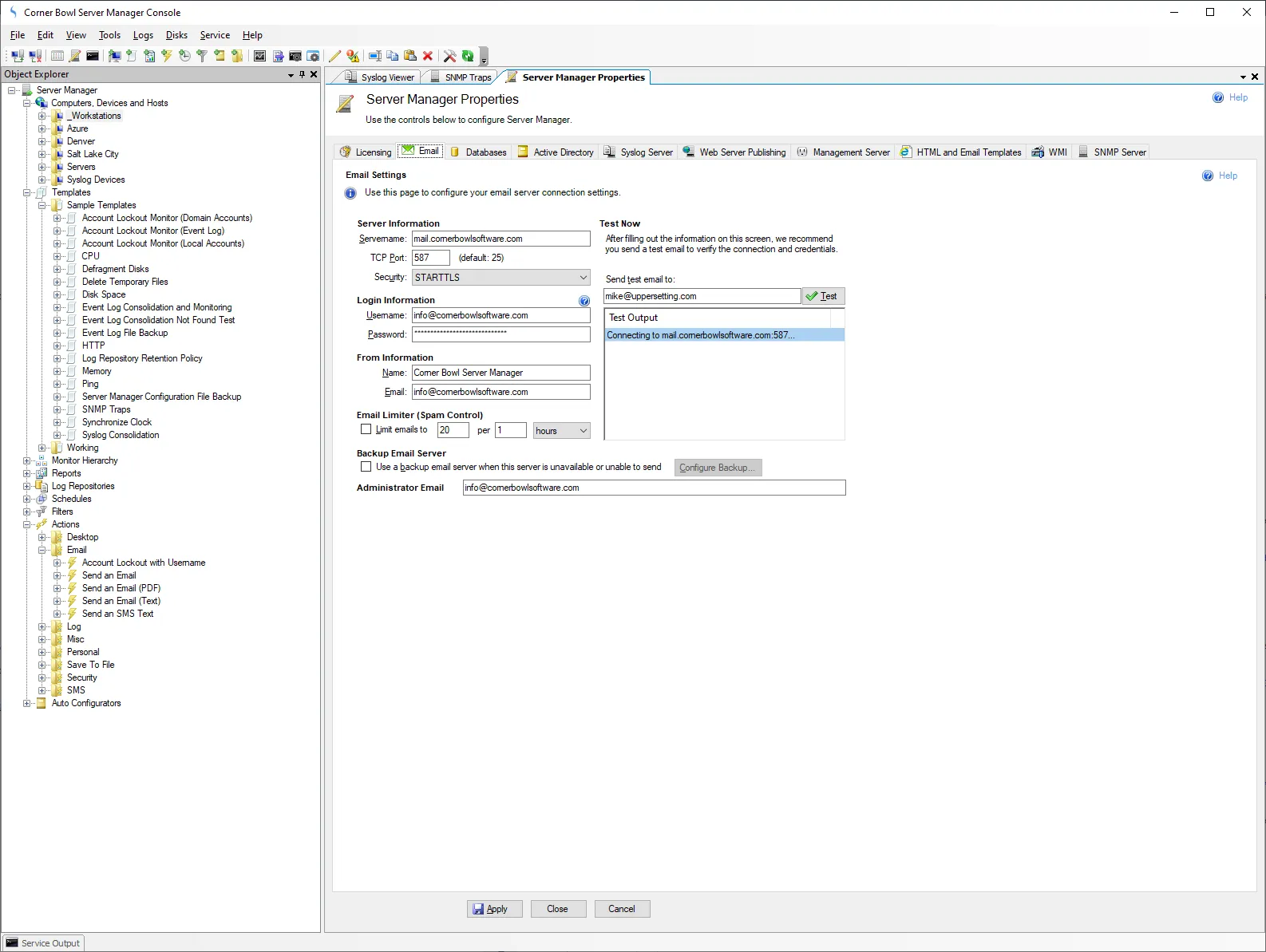
Task: Enable the Limit emails to checkbox
Action: [366, 429]
